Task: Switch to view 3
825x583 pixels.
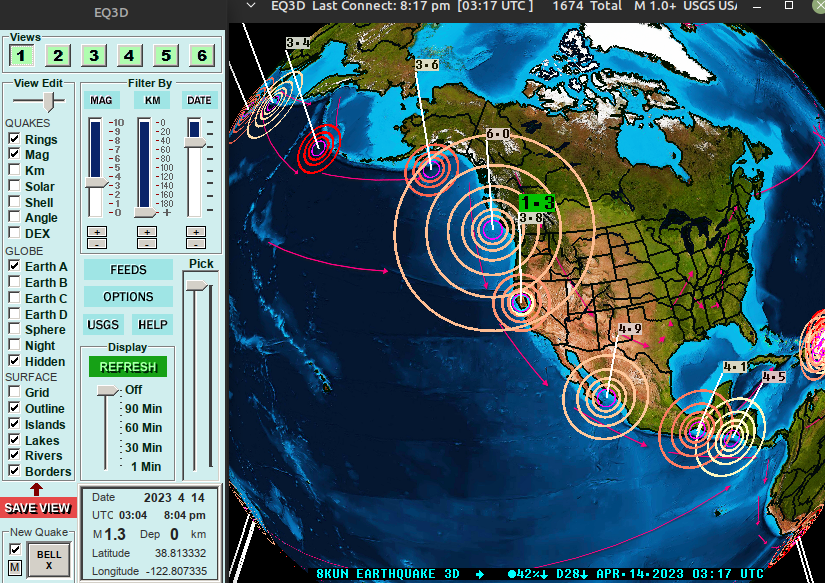Action: pos(94,56)
